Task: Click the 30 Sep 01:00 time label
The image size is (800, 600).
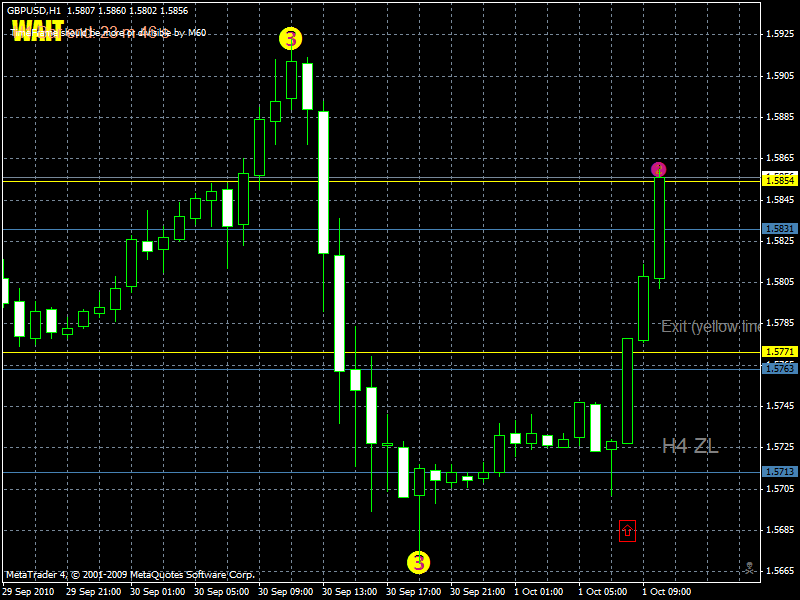Action: pyautogui.click(x=158, y=592)
